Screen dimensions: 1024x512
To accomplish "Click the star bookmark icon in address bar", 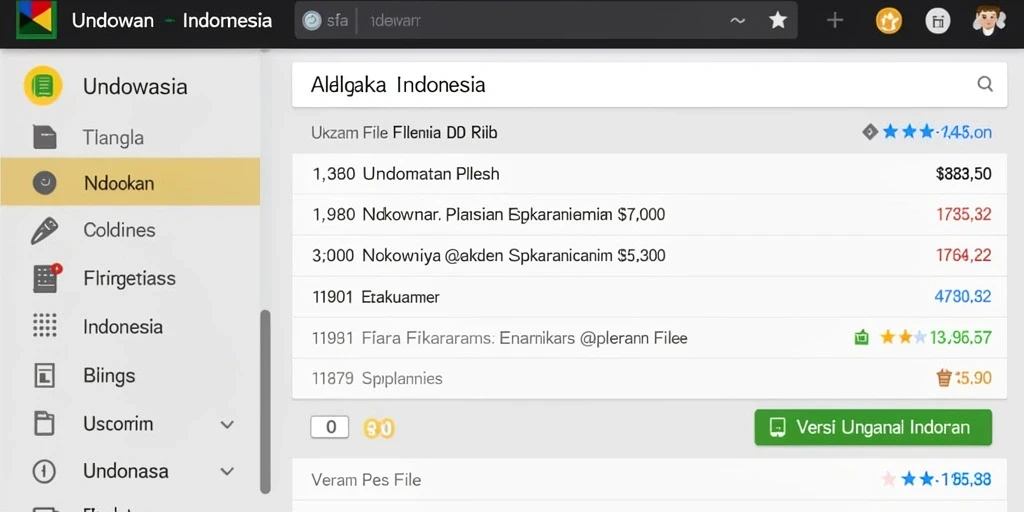I will tap(777, 20).
